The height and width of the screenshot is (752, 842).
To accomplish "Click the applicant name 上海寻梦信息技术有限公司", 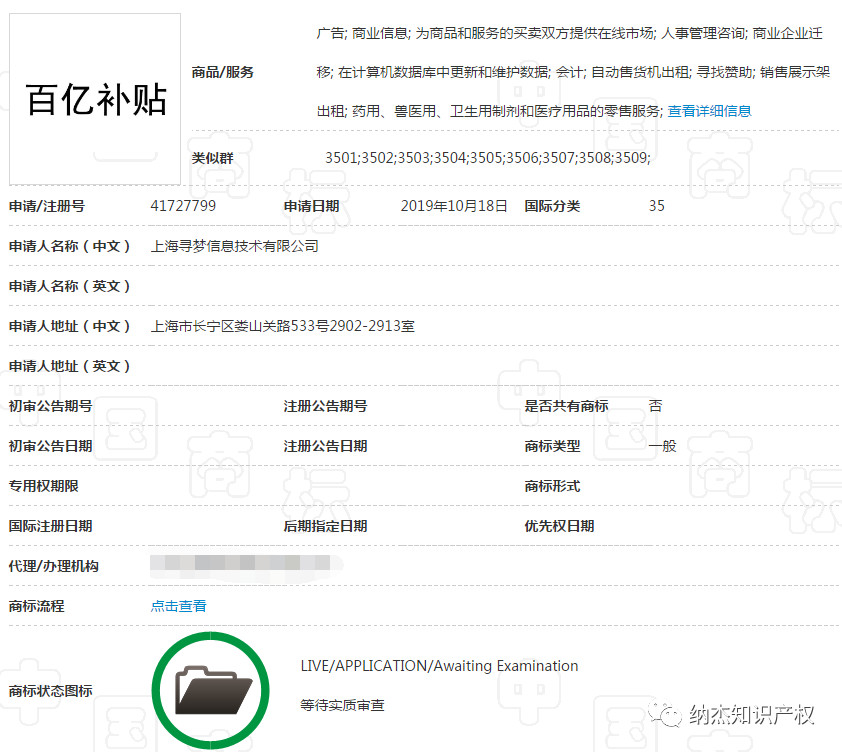I will pos(235,246).
